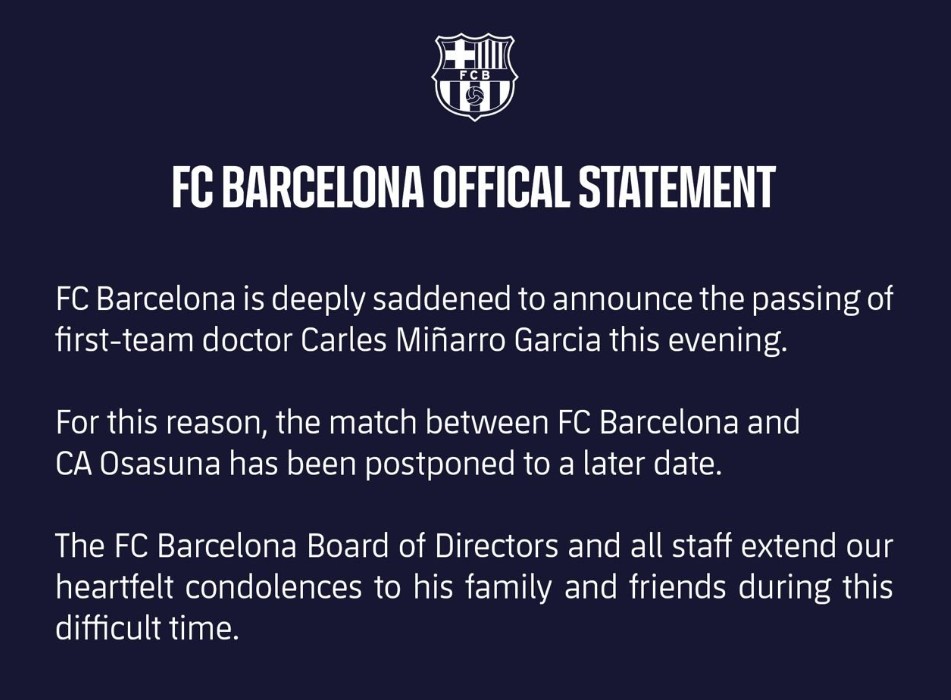Click the FCB letters on the crest
This screenshot has width=951, height=700.
tap(474, 76)
